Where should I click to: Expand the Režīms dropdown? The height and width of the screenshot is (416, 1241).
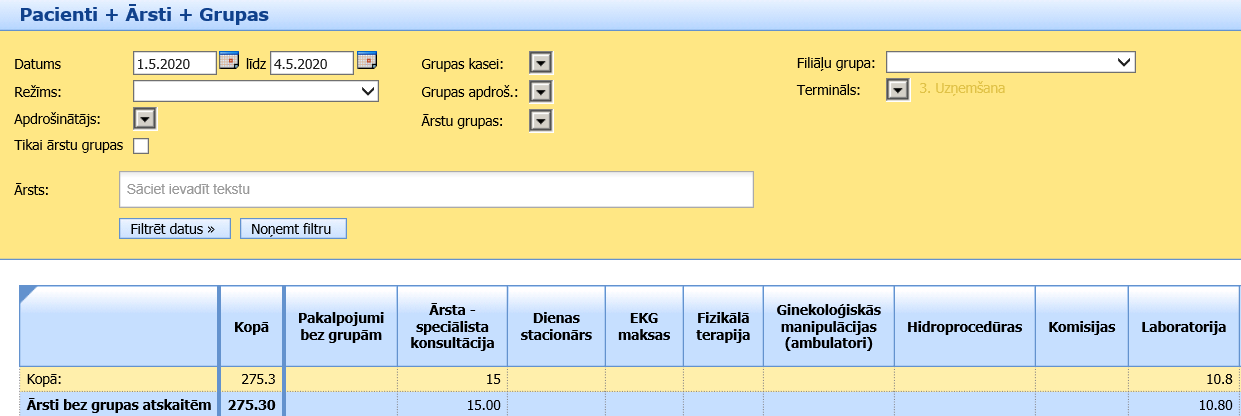[256, 92]
